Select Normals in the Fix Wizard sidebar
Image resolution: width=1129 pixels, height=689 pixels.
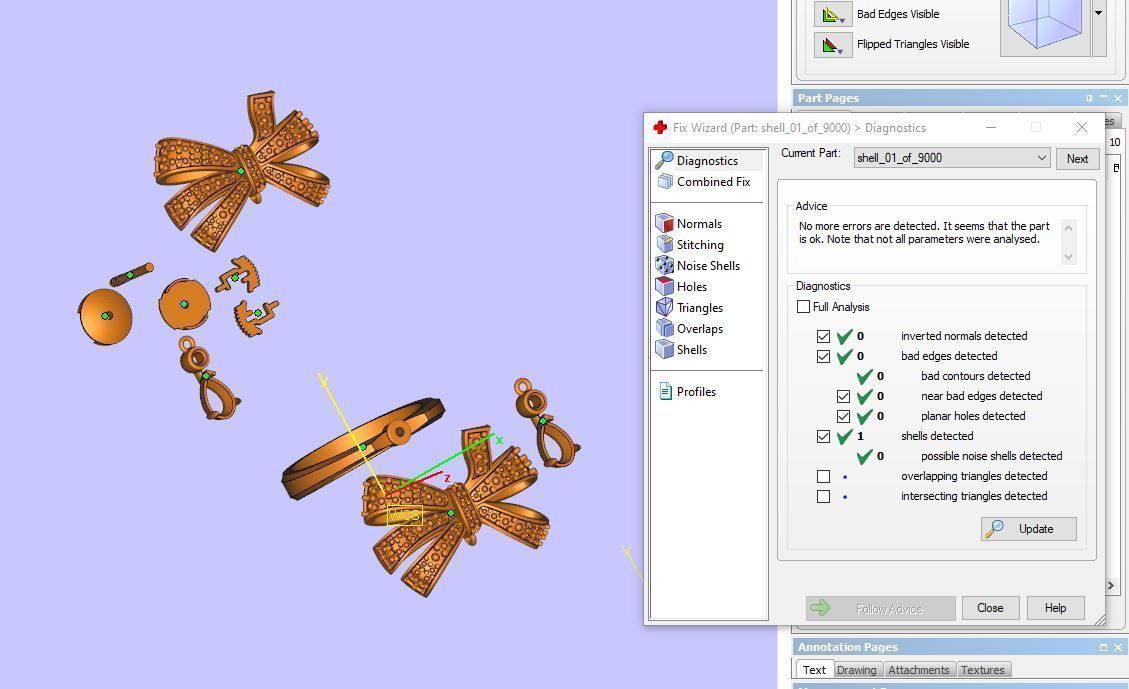coord(698,223)
